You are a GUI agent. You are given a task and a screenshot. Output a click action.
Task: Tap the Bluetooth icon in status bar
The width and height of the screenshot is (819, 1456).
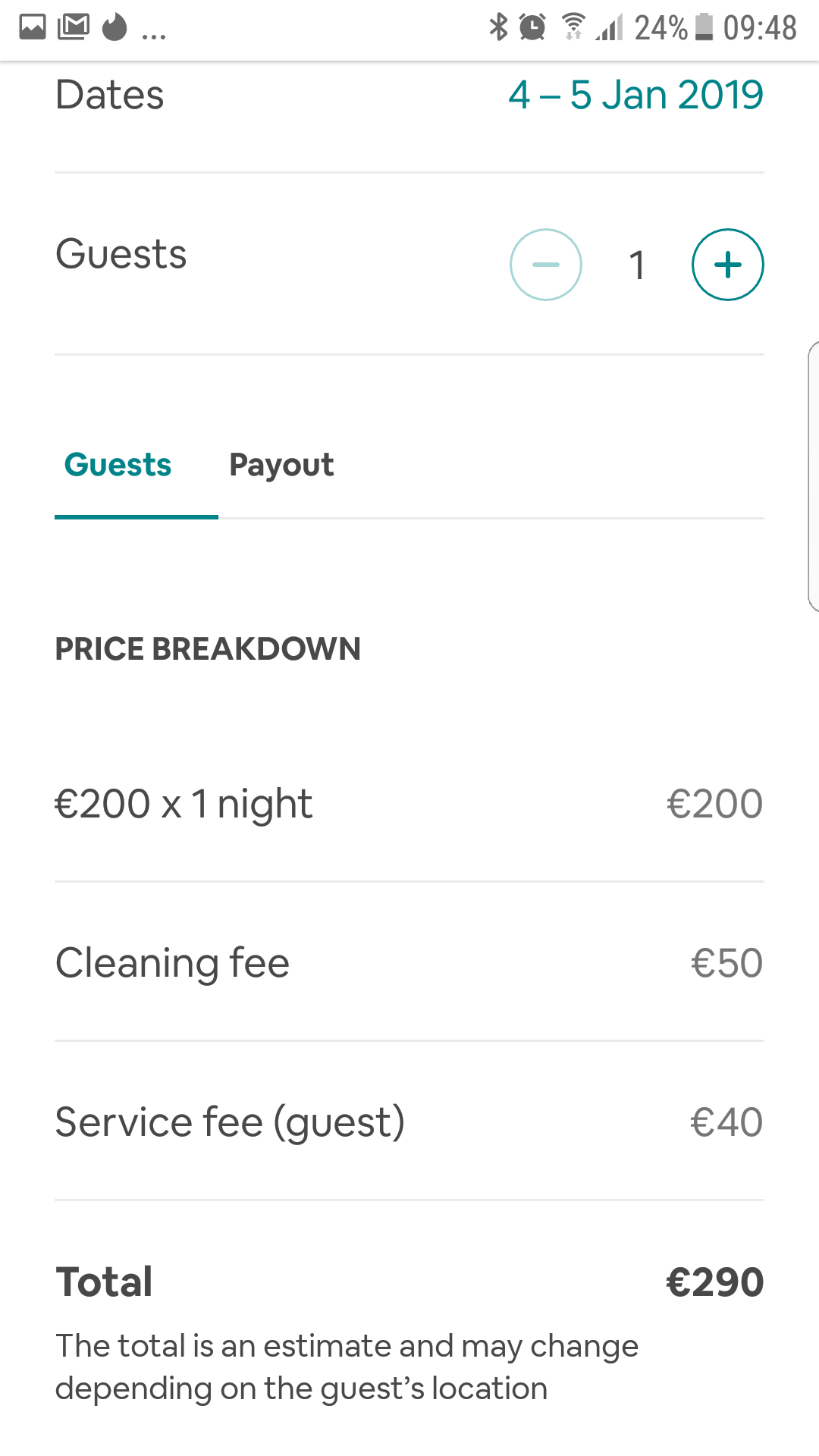[x=498, y=27]
